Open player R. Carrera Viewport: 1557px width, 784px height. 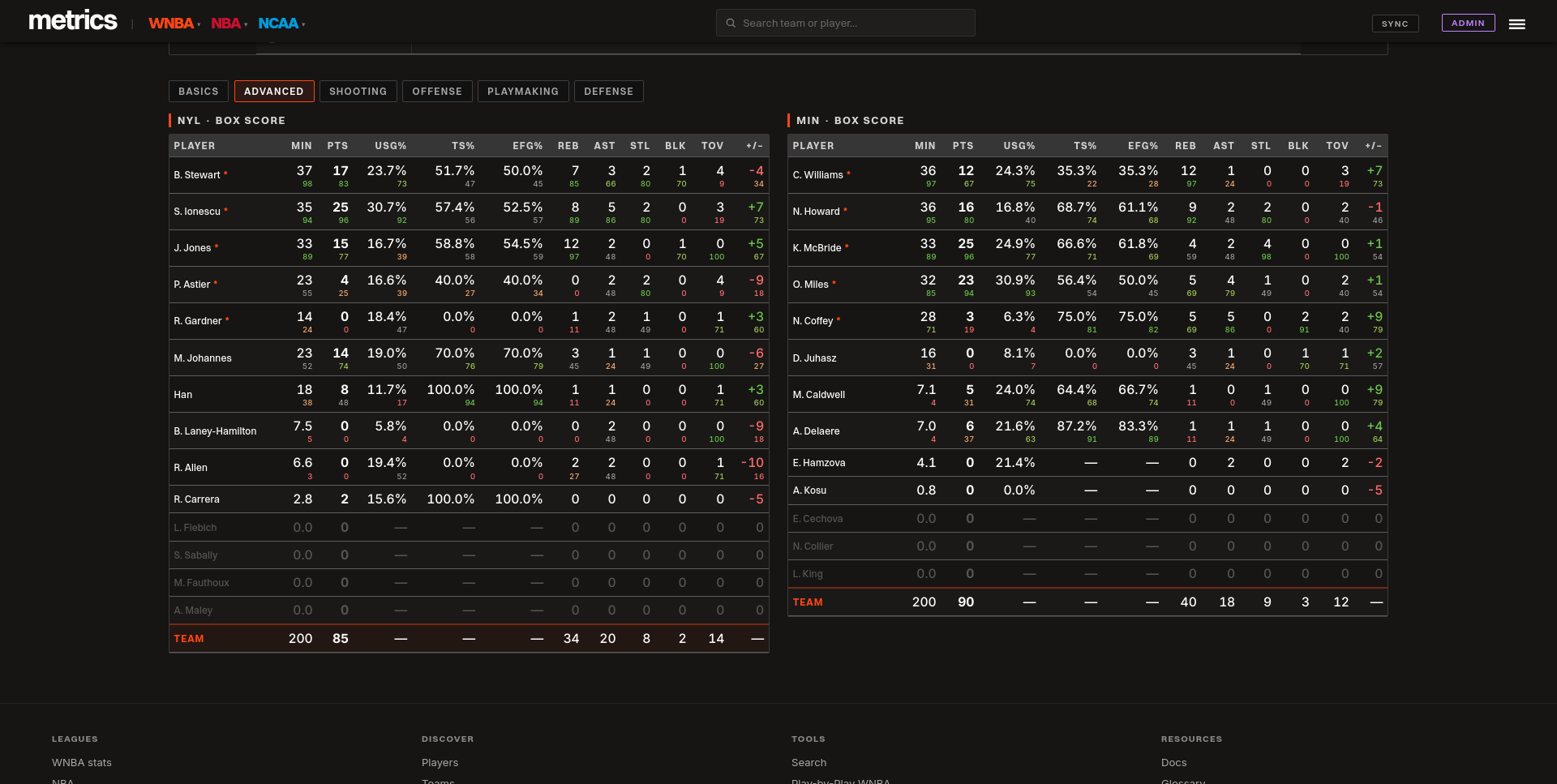[196, 499]
